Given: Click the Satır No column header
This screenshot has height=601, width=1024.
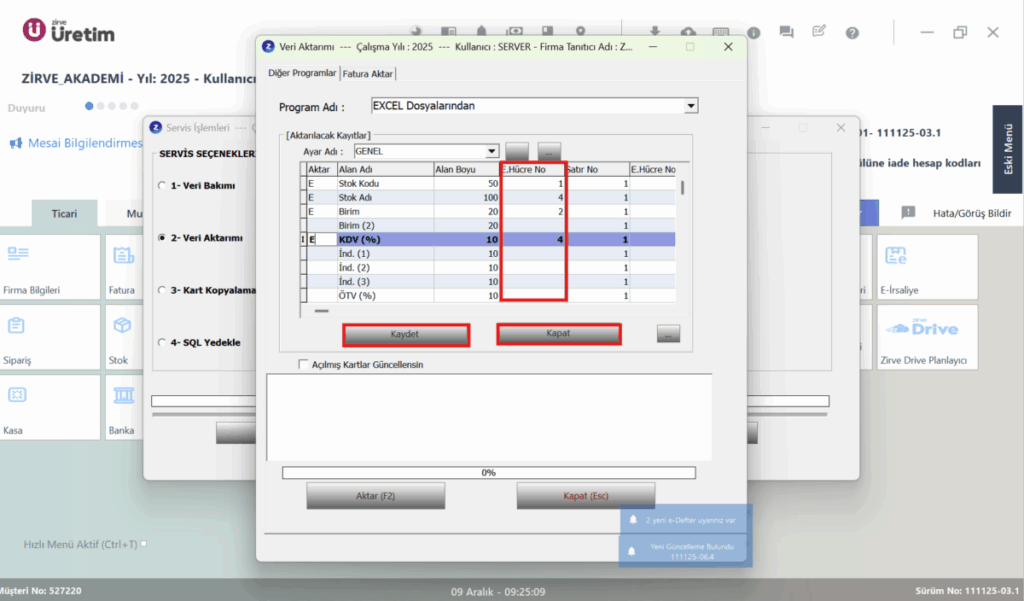Looking at the screenshot, I should [x=597, y=169].
